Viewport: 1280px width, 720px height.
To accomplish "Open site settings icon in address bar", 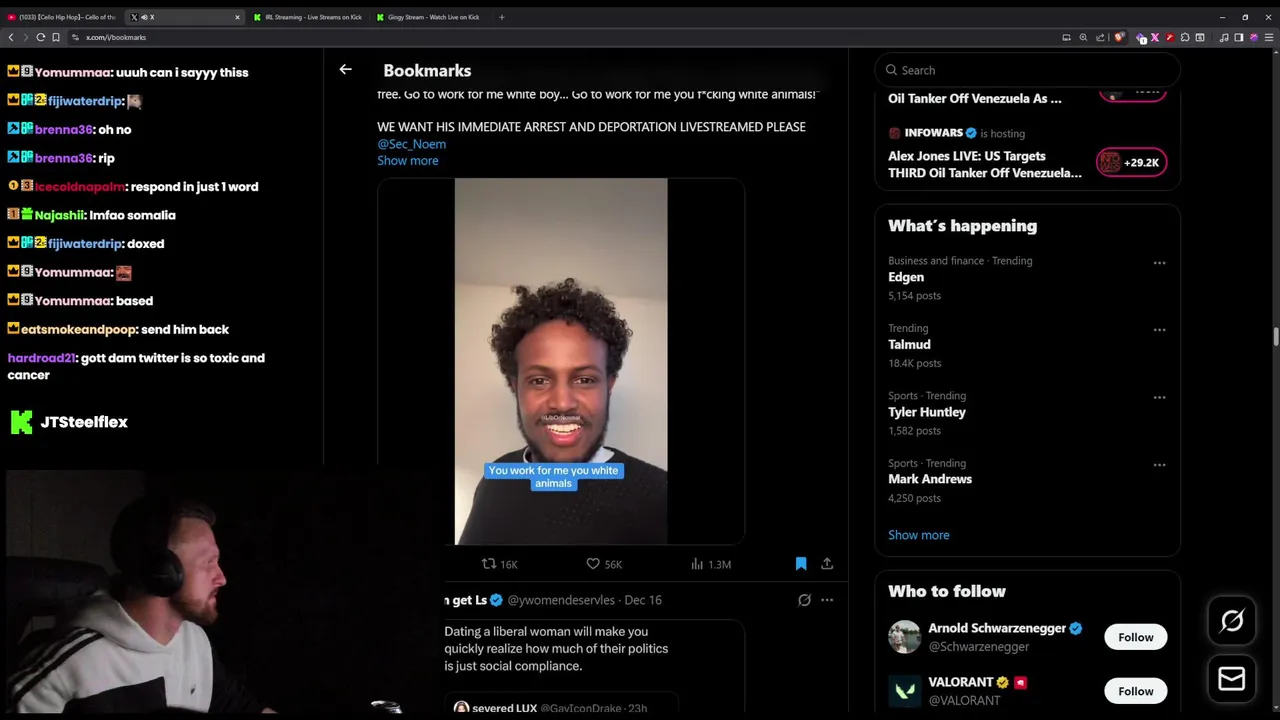I will [75, 37].
